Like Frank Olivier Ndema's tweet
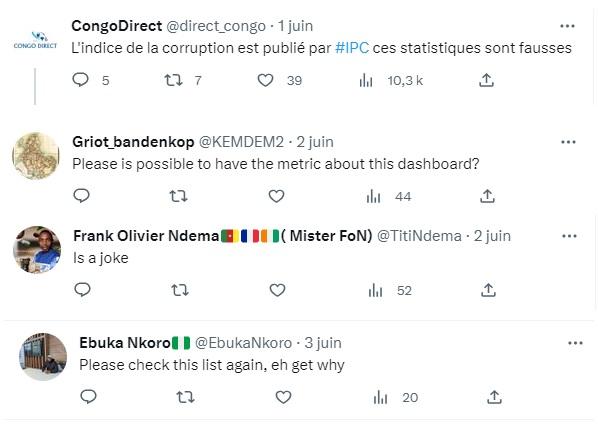Image resolution: width=598 pixels, height=428 pixels. pyautogui.click(x=277, y=290)
